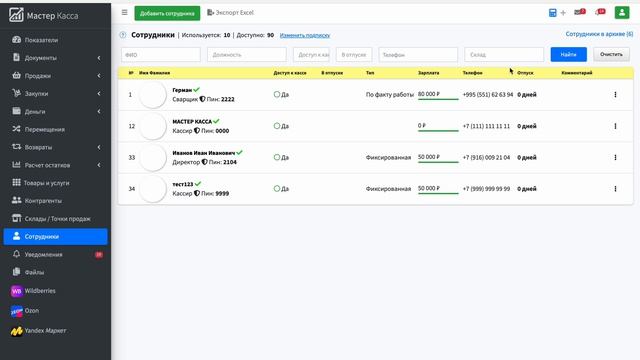
Task: Open the Склад filter field
Action: coord(504,55)
